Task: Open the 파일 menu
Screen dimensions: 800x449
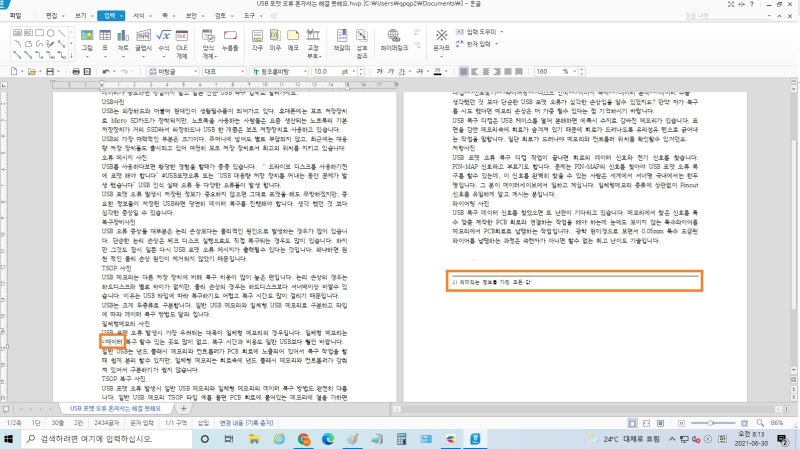Action: coord(15,16)
